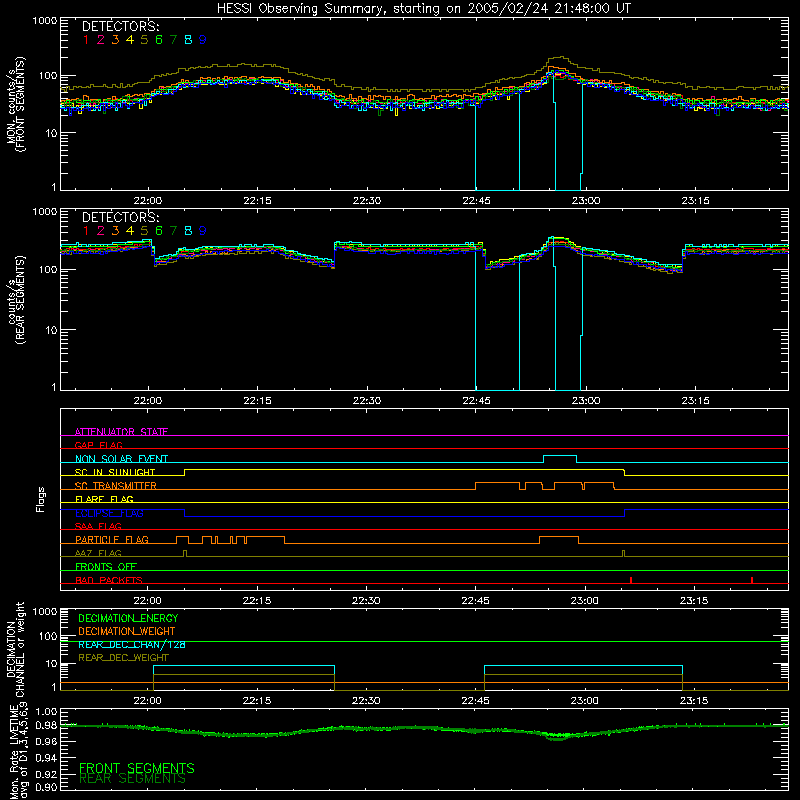The image size is (800, 800).
Task: Select cyan detector 8 in rear segments legend
Action: click(188, 231)
